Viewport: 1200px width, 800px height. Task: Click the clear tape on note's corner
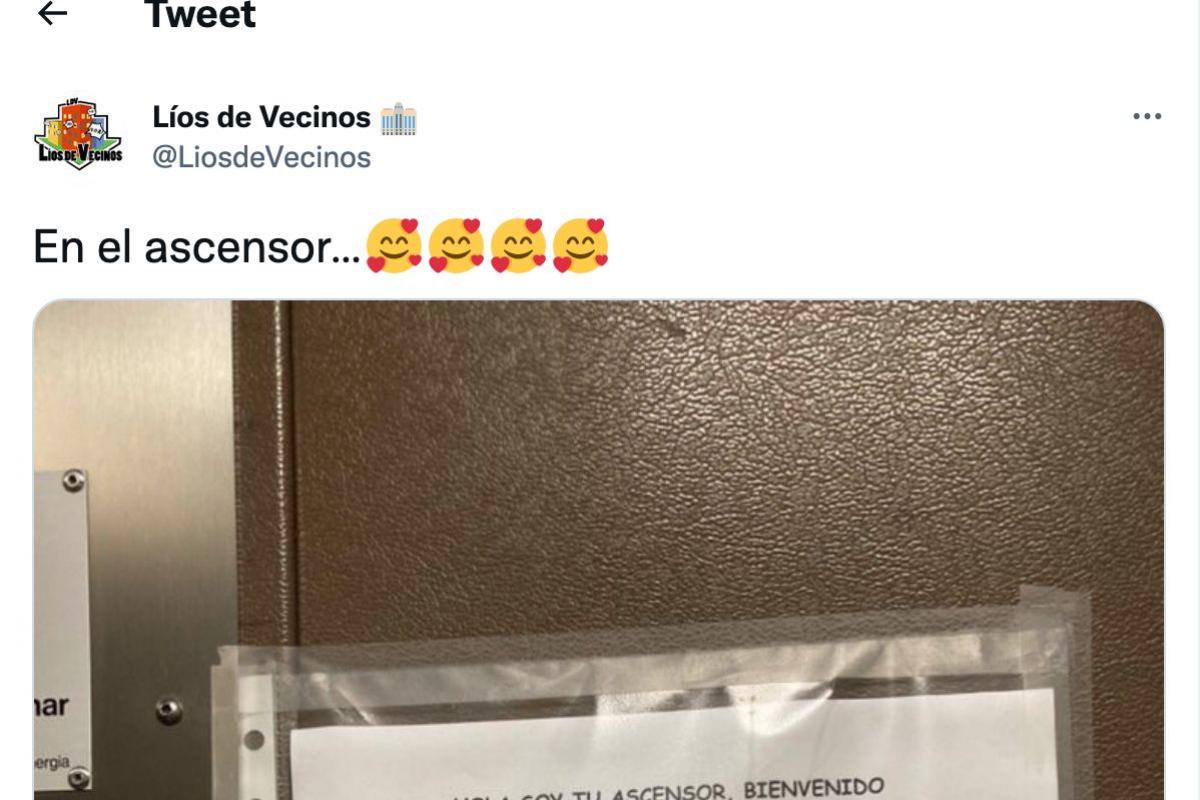click(x=1052, y=617)
